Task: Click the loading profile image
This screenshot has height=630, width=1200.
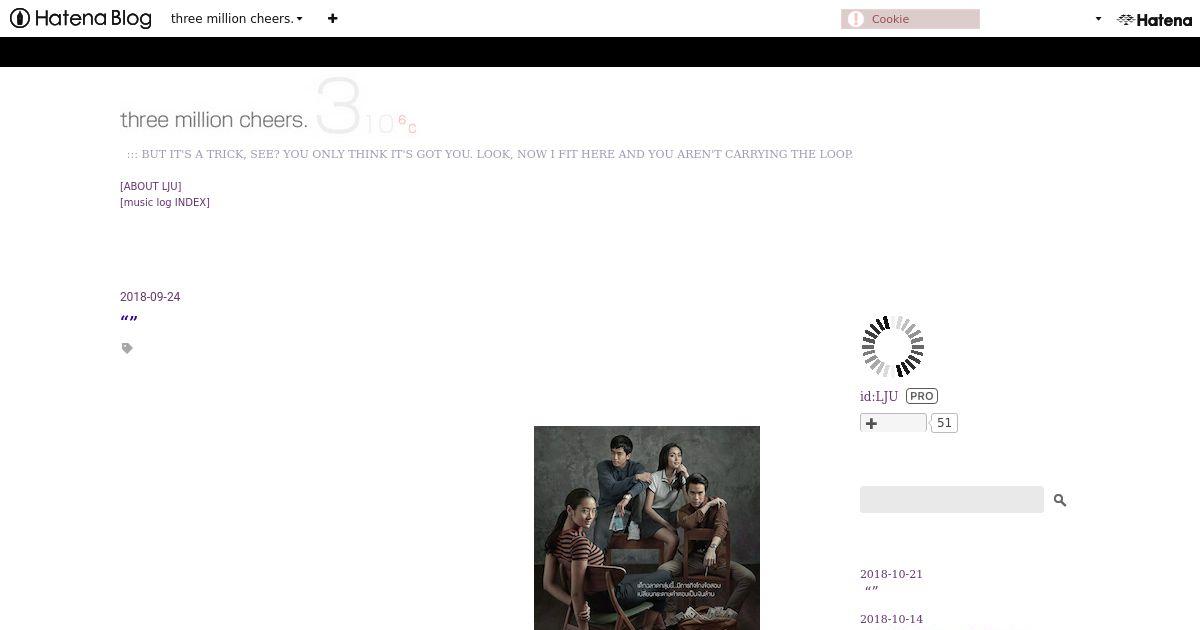Action: [893, 347]
